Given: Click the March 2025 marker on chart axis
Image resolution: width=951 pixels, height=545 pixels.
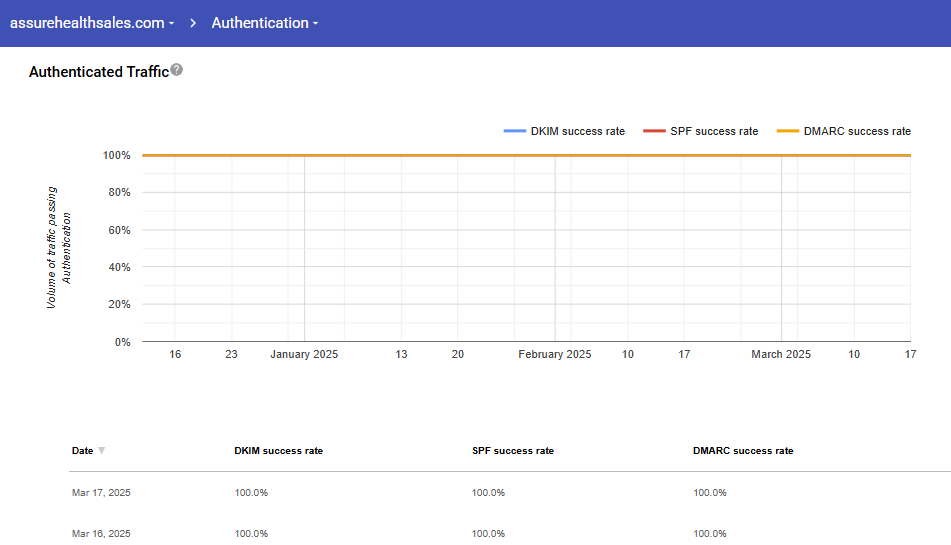Looking at the screenshot, I should coord(781,354).
